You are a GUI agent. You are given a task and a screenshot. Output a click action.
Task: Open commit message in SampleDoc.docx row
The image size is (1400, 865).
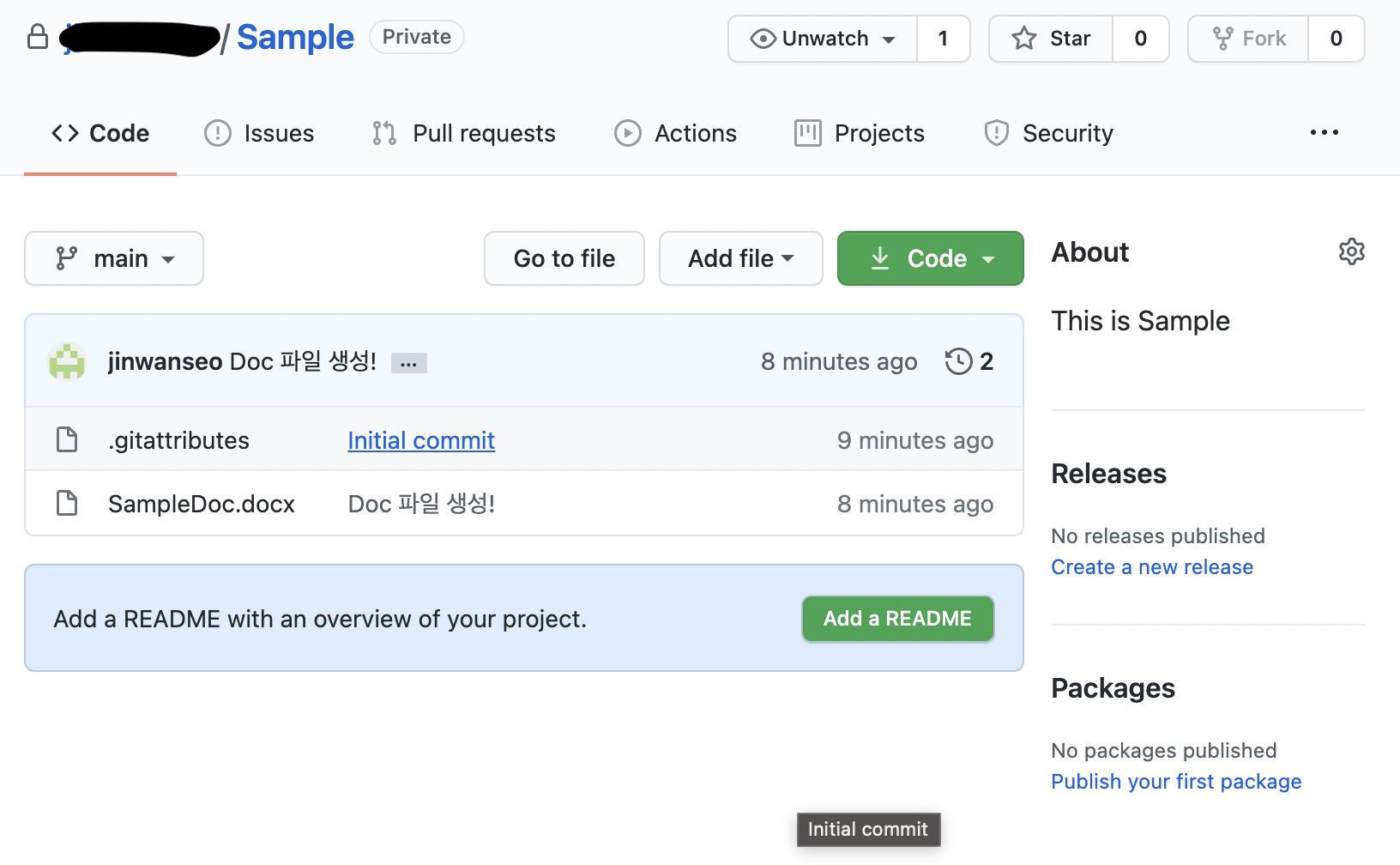(x=421, y=504)
